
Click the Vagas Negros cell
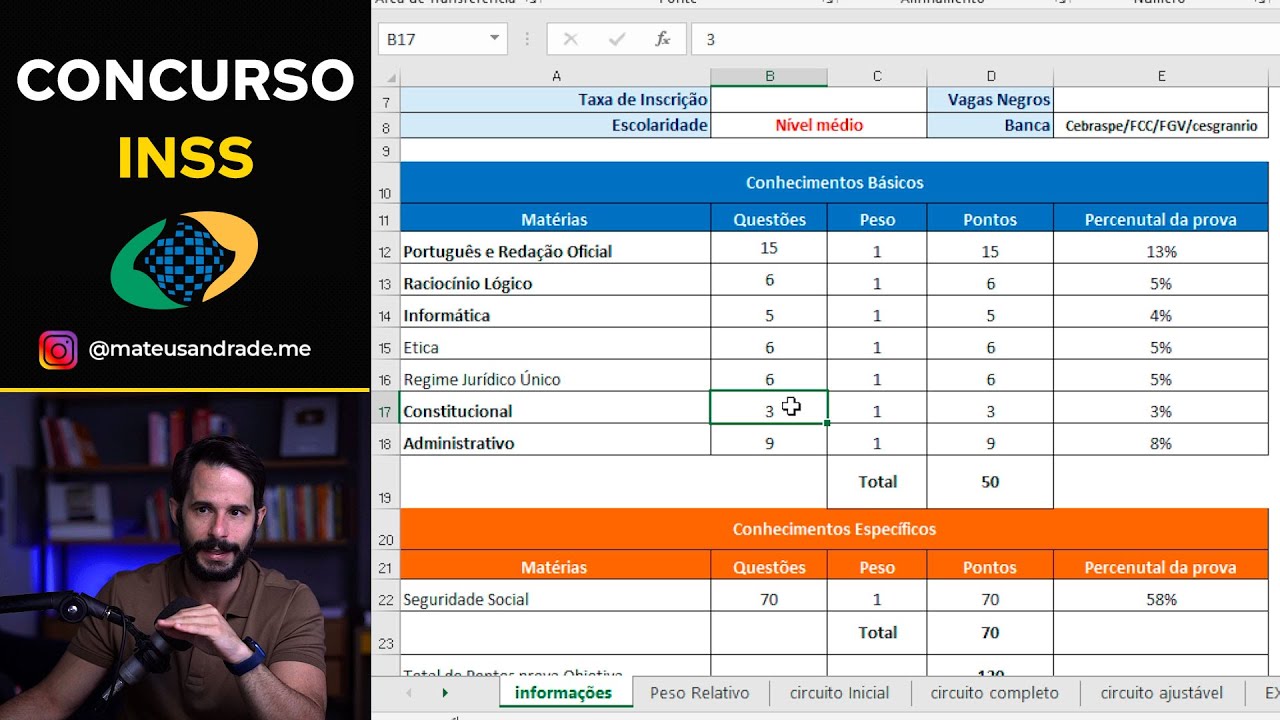coord(990,100)
